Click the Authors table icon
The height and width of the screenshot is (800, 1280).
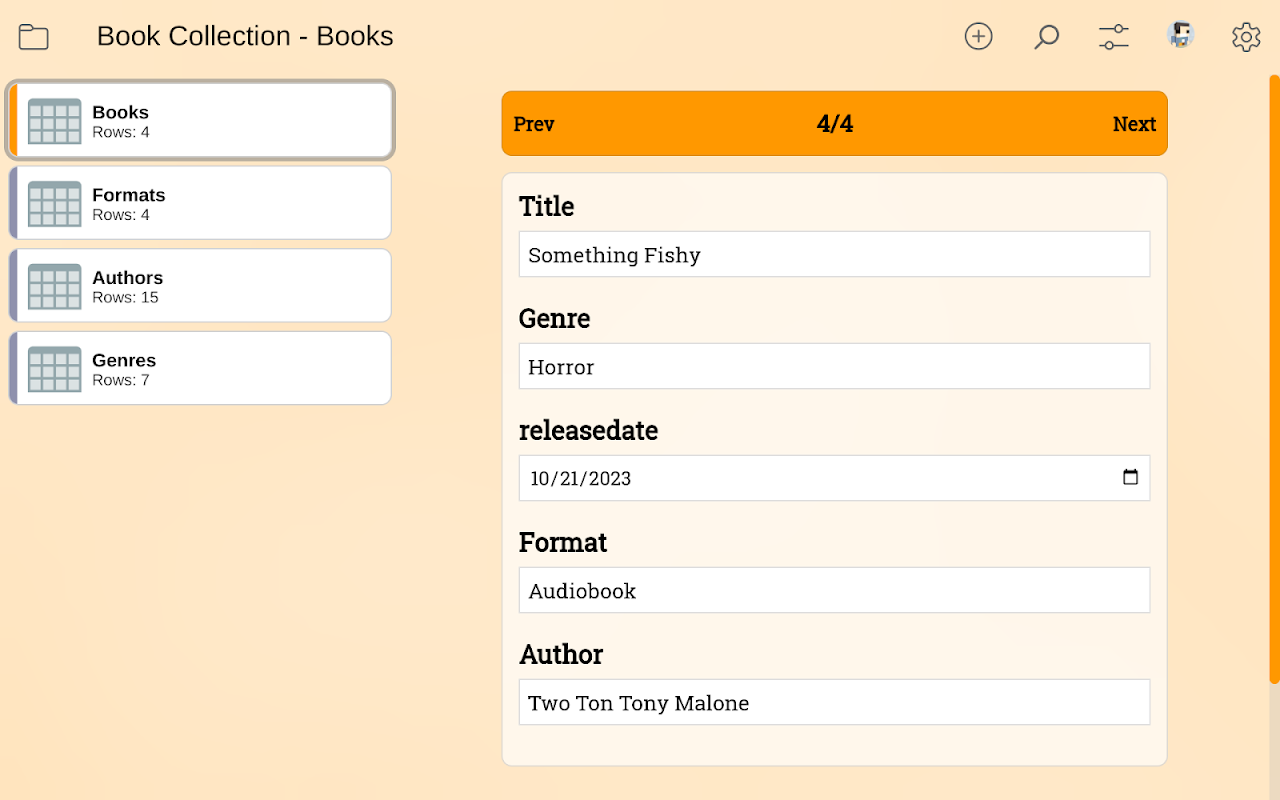click(55, 286)
